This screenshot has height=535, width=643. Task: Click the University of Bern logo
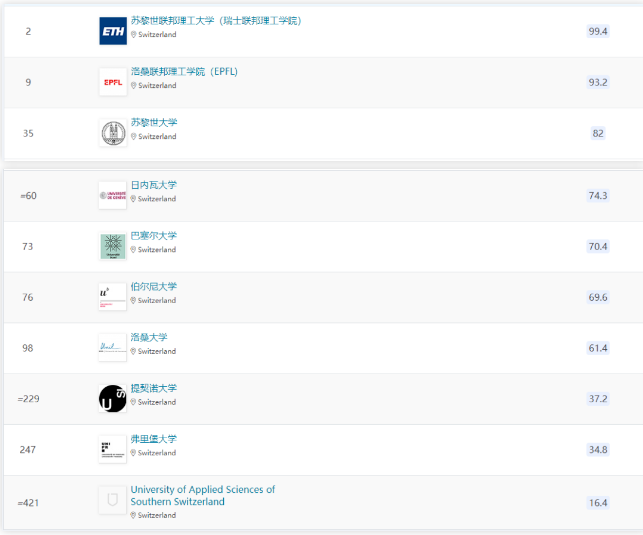113,297
